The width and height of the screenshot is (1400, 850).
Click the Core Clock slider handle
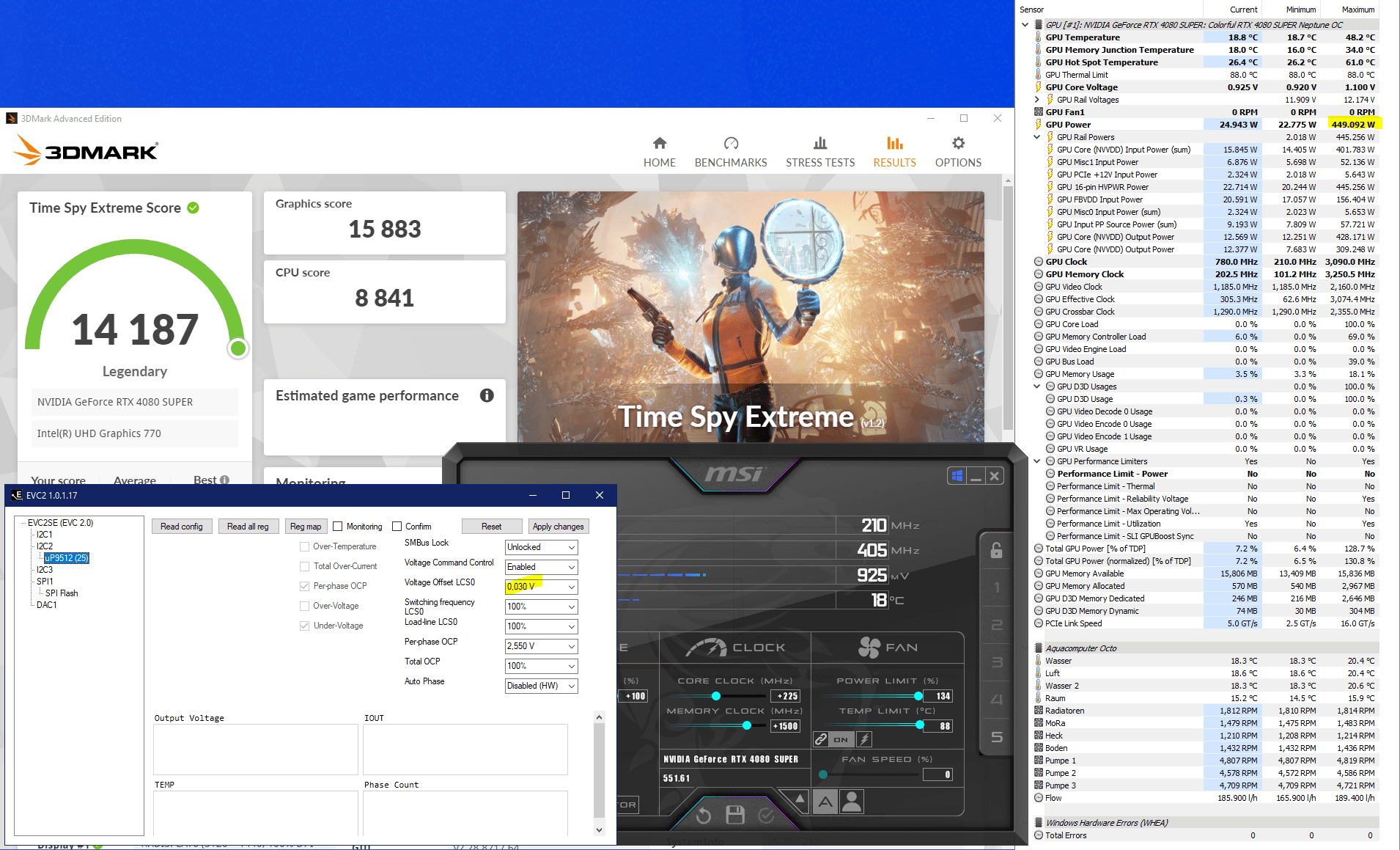click(716, 696)
